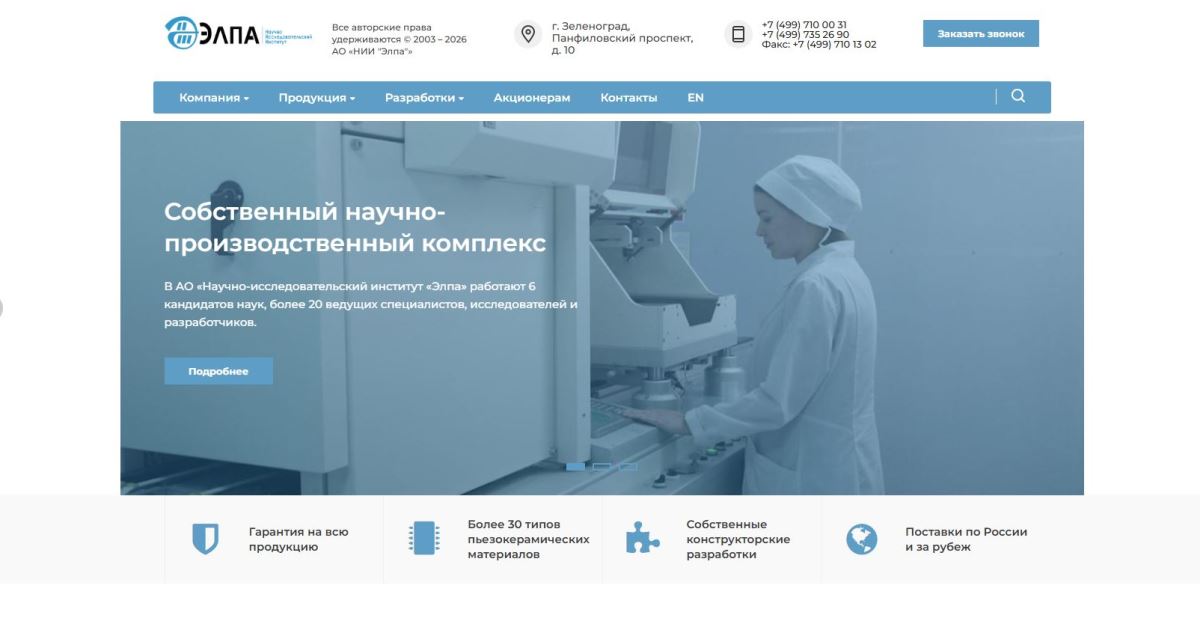Click the globe deliveries icon
Image resolution: width=1200 pixels, height=630 pixels.
[861, 539]
